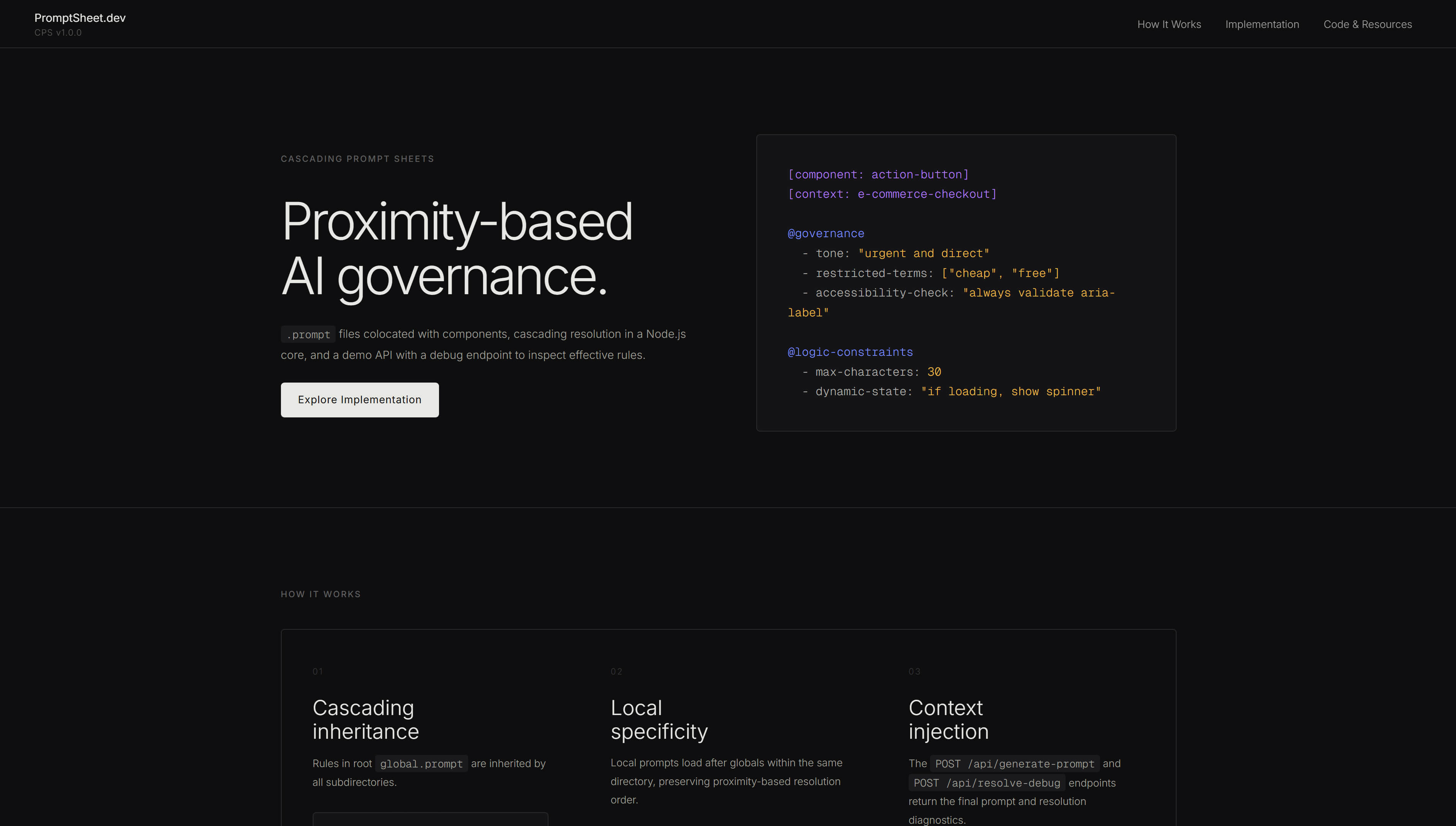Select the tone "urgent and direct" line
Image resolution: width=1456 pixels, height=826 pixels.
[895, 254]
